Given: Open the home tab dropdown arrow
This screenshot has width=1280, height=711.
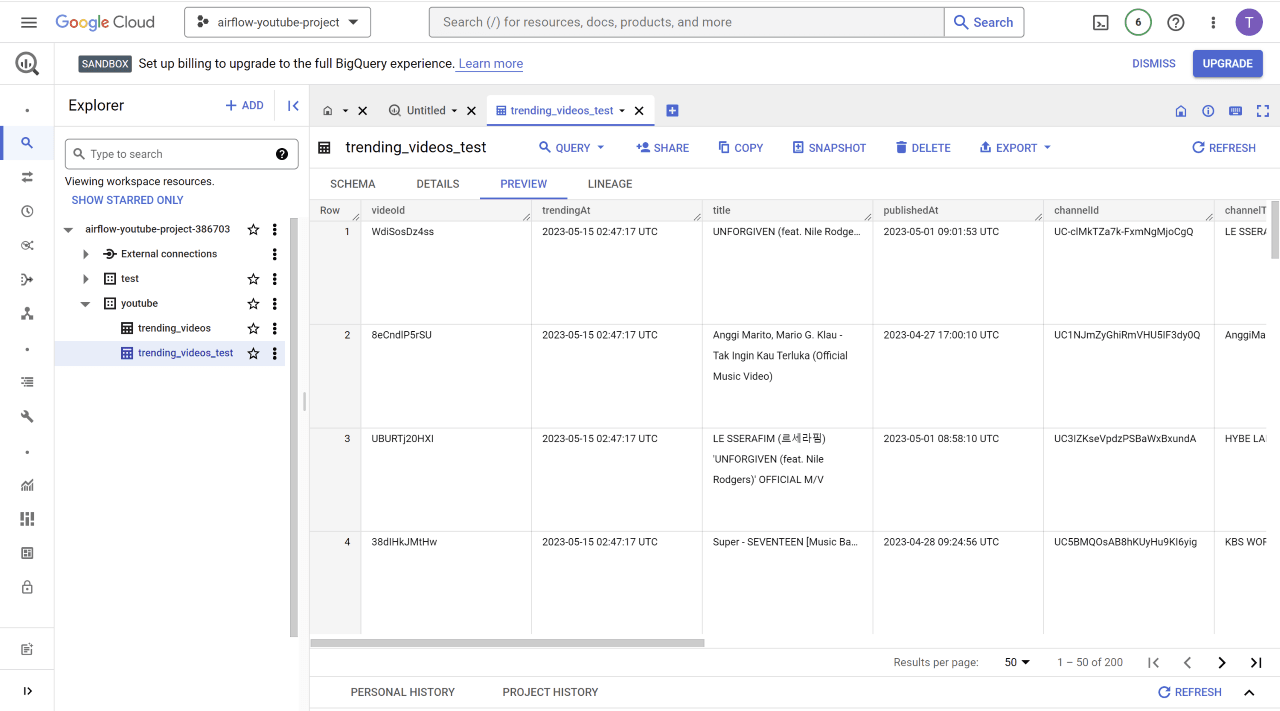Looking at the screenshot, I should [x=345, y=111].
